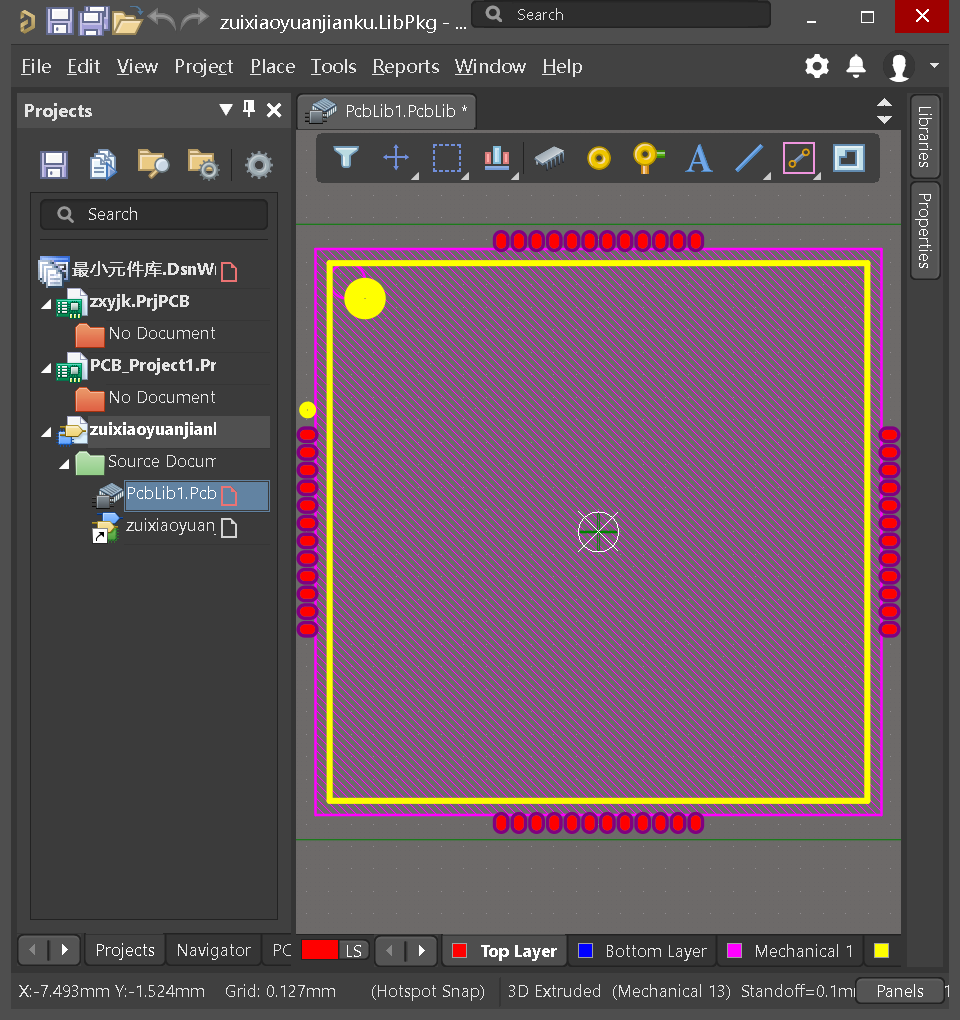Viewport: 960px width, 1020px height.
Task: Collapse the zuixiaoyuanjianku package node
Action: pos(46,432)
